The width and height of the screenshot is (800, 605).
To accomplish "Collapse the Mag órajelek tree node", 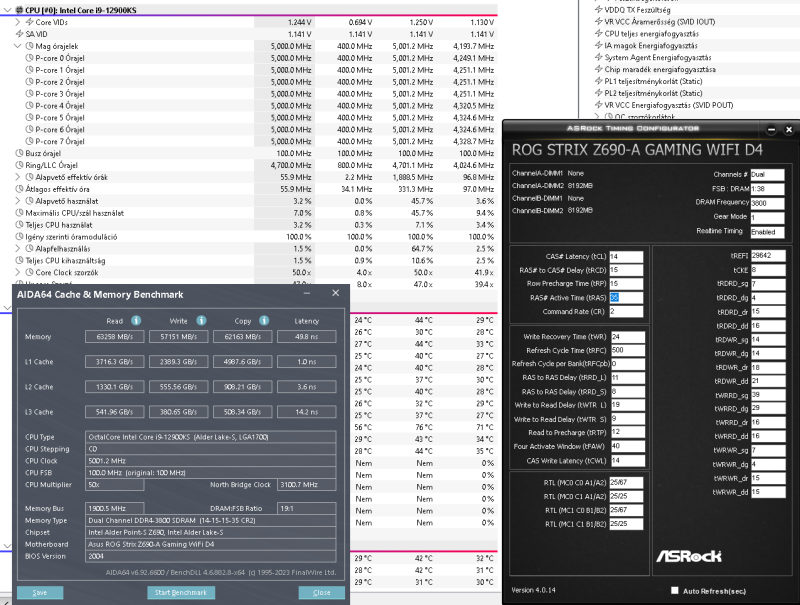I will (x=17, y=46).
